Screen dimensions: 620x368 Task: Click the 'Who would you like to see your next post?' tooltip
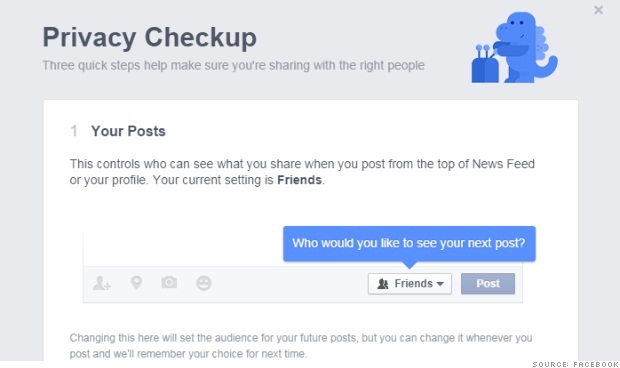pos(409,243)
